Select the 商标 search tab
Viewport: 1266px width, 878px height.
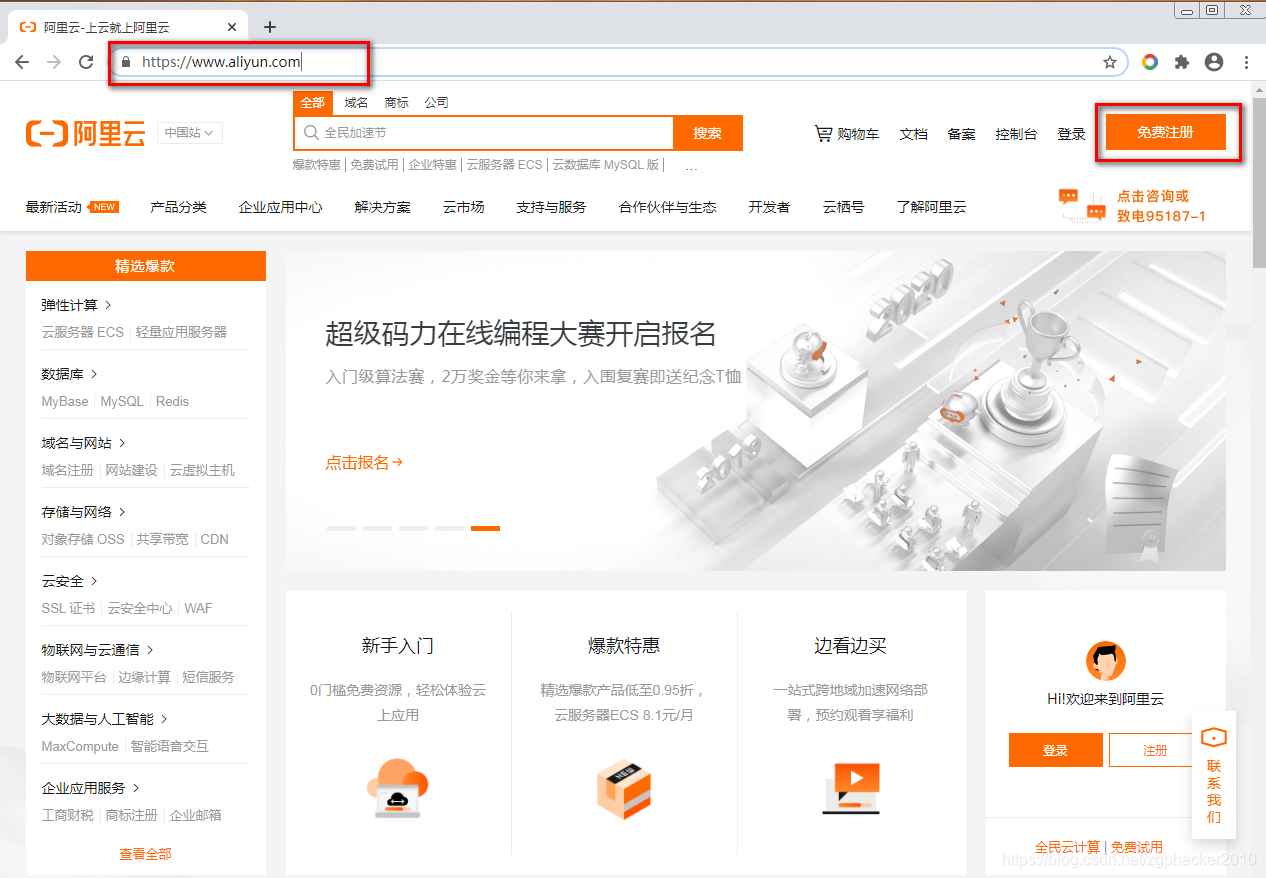tap(396, 103)
